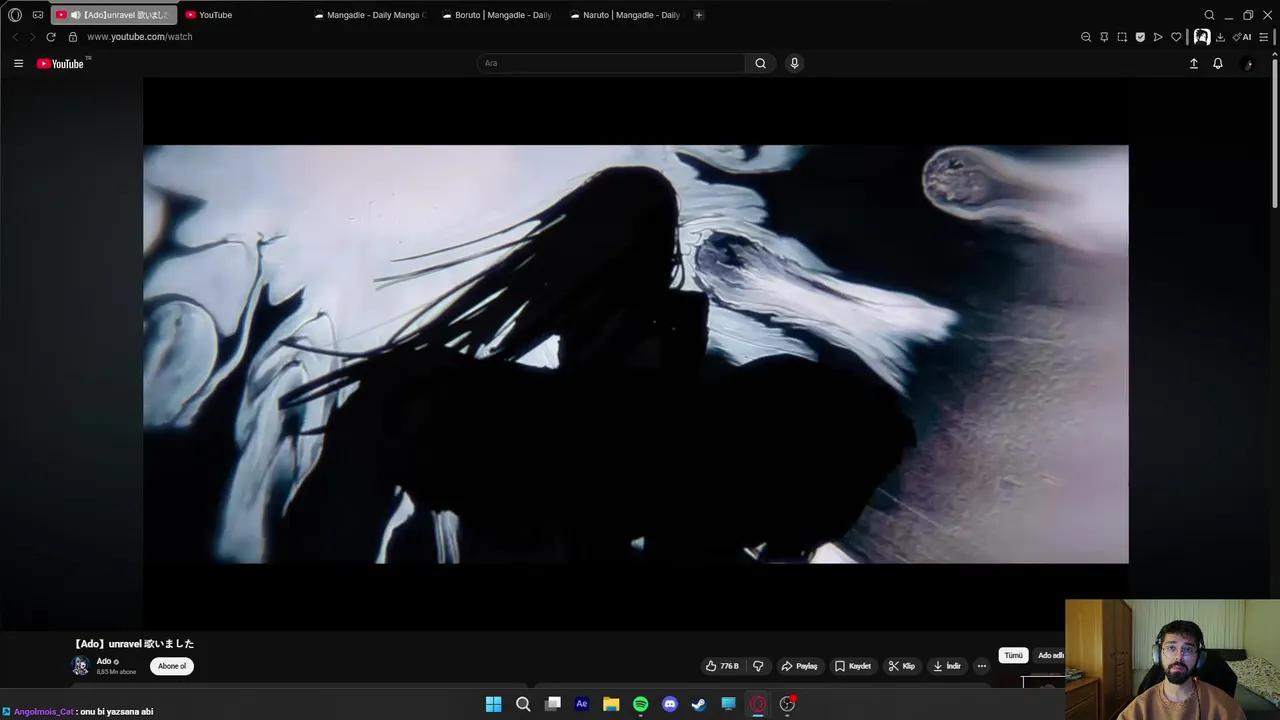This screenshot has height=720, width=1280.
Task: Open the browser downloads panel
Action: point(1220,37)
